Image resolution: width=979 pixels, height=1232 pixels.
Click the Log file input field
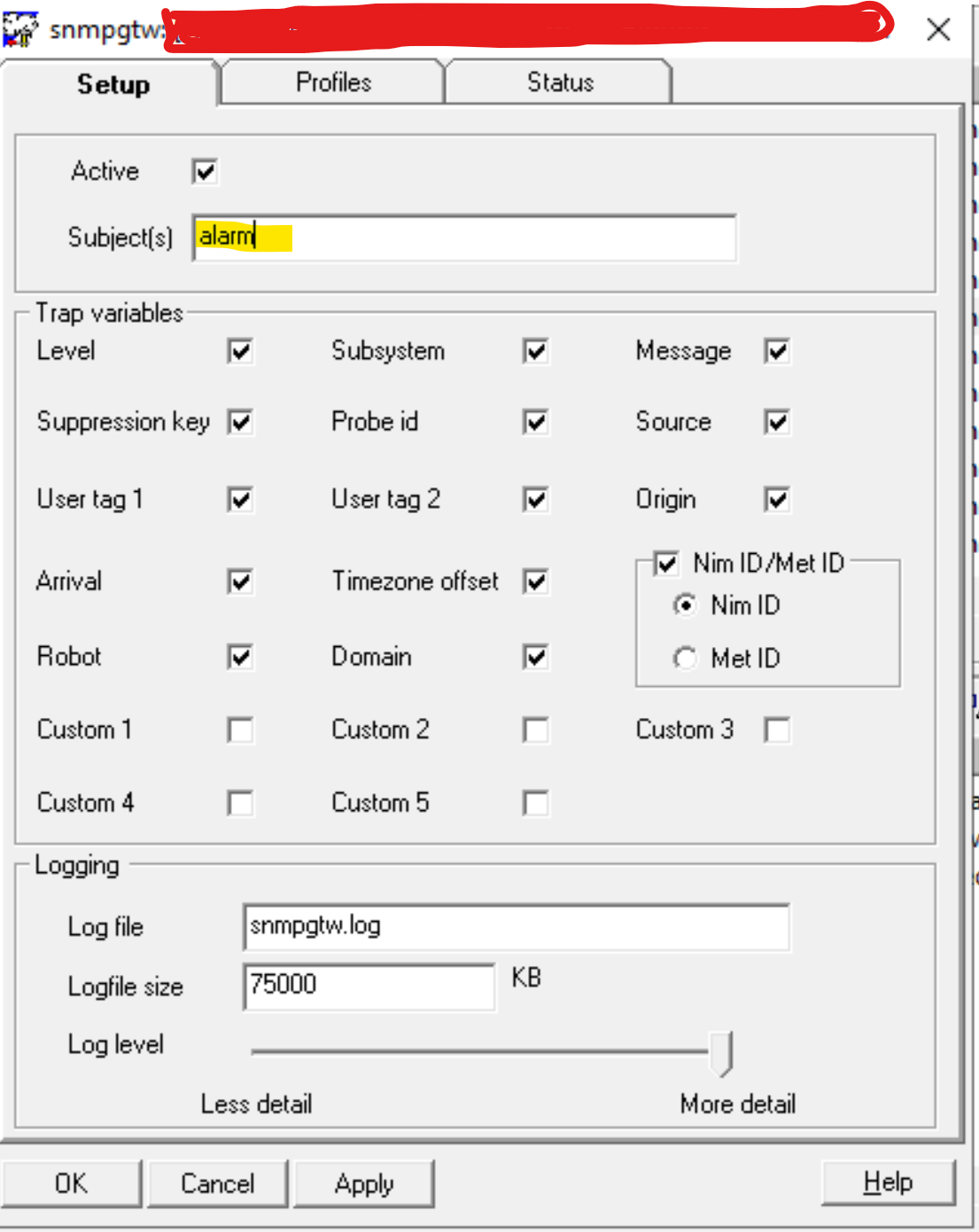pos(516,927)
